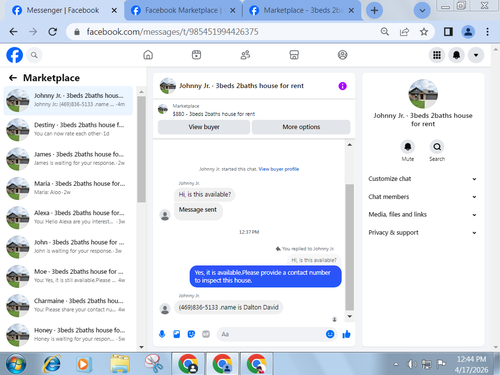Open the Alexa conversation in list
Image resolution: width=500 pixels, height=375 pixels.
(68, 218)
